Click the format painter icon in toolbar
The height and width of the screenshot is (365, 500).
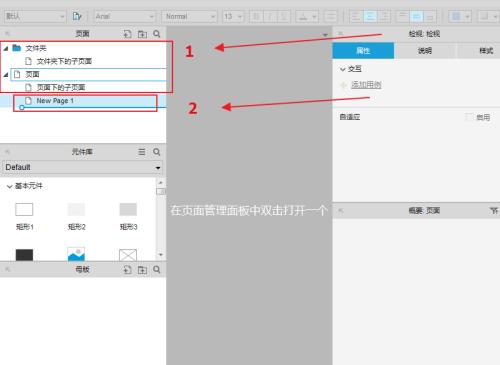point(77,16)
